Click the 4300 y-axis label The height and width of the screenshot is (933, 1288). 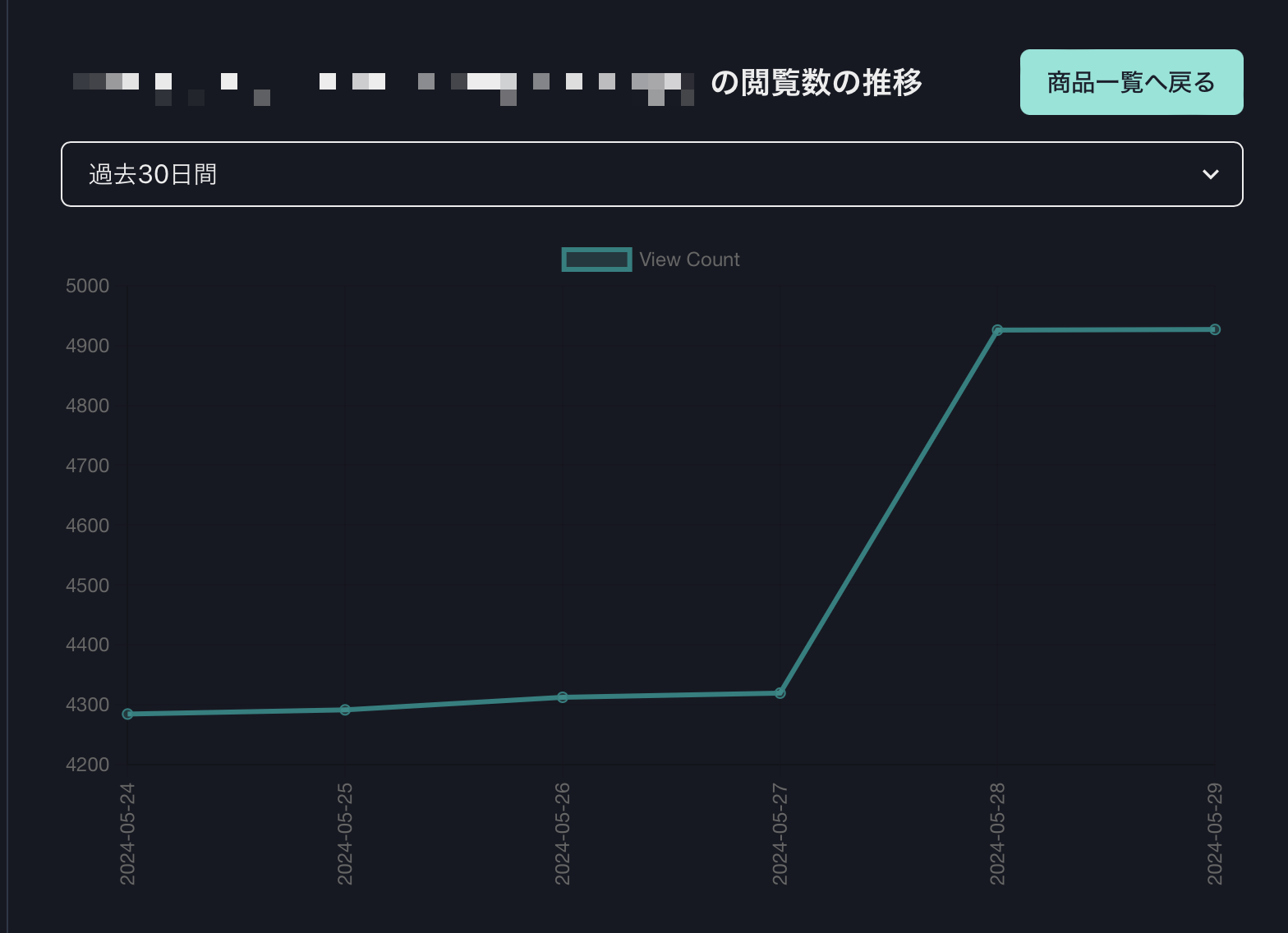[87, 705]
